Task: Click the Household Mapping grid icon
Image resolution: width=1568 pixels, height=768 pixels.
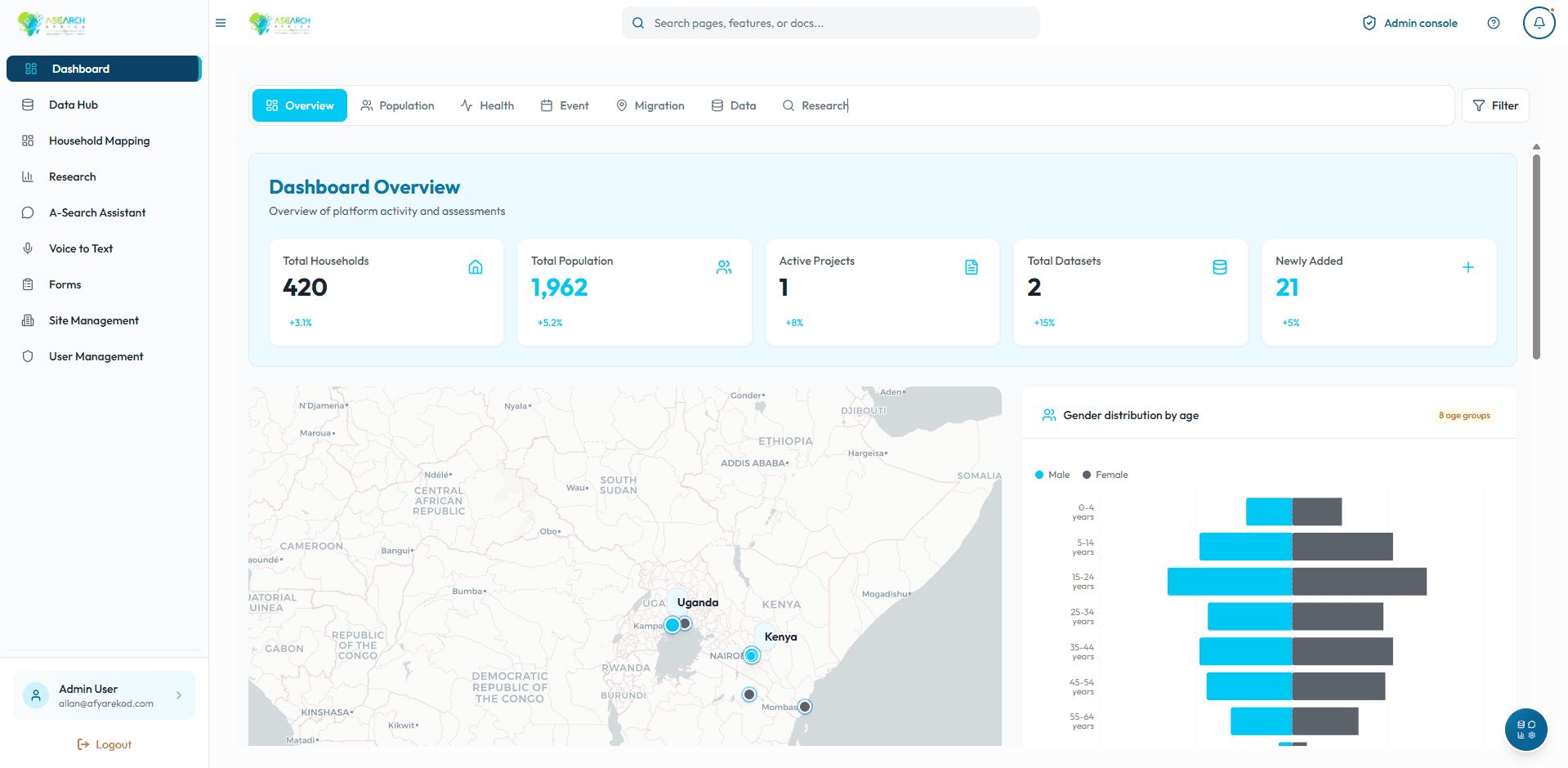Action: point(28,141)
